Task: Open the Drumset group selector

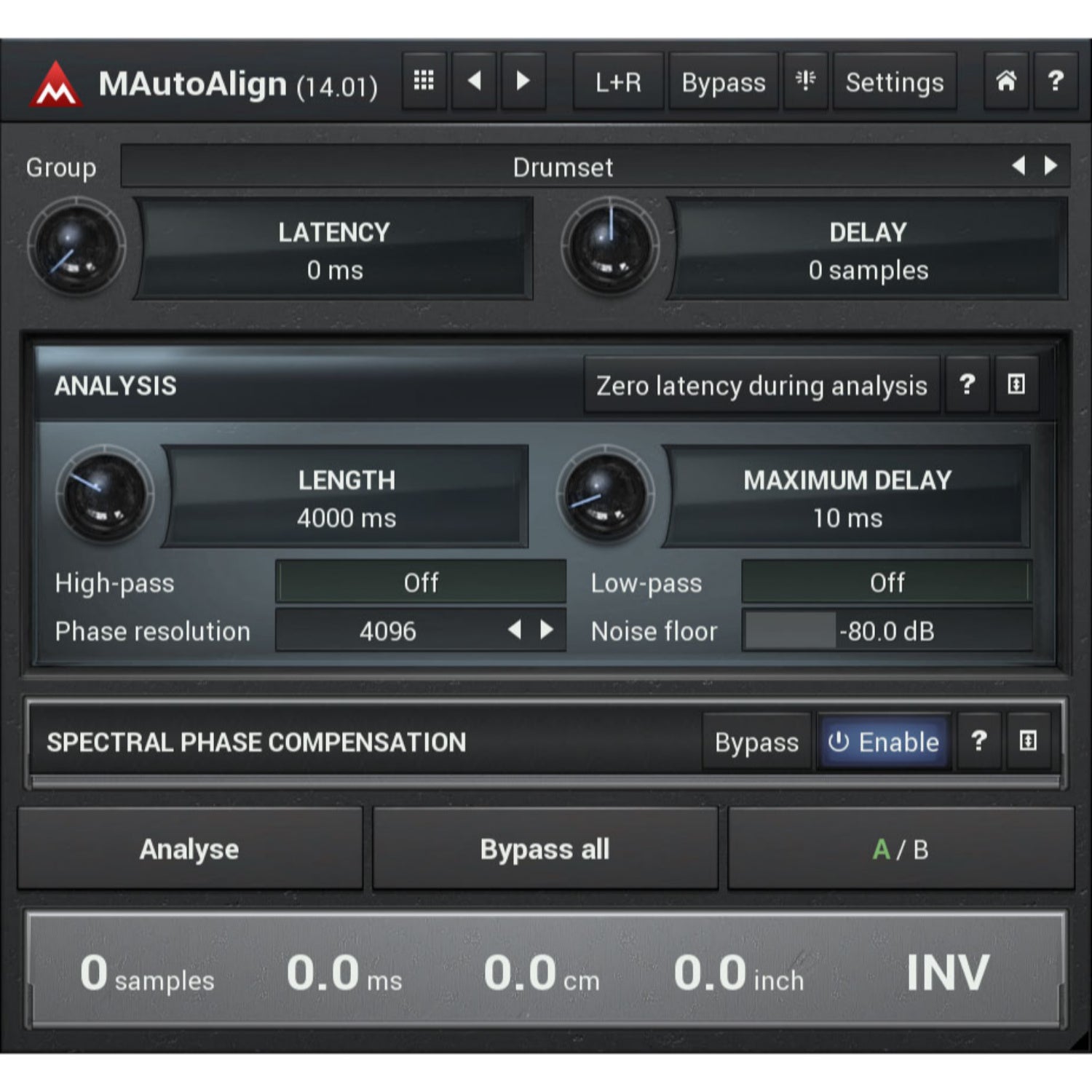Action: (x=595, y=166)
